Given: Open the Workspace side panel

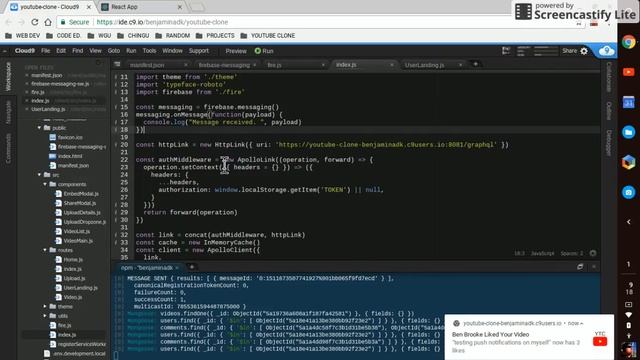Looking at the screenshot, I should [x=8, y=77].
